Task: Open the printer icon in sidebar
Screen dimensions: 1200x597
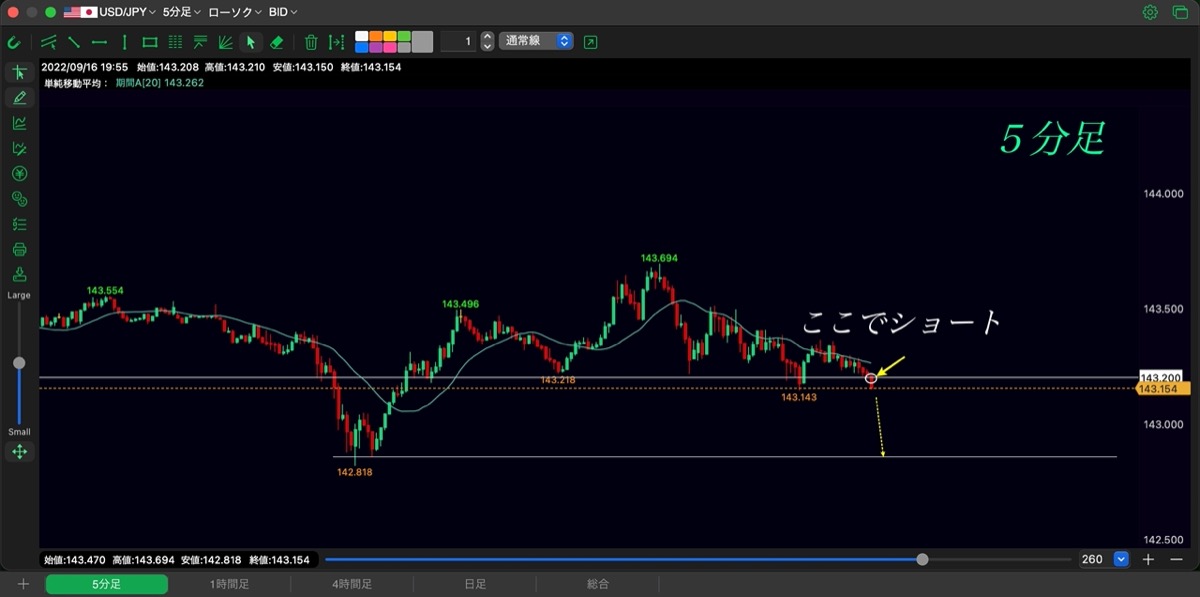Action: pyautogui.click(x=19, y=249)
